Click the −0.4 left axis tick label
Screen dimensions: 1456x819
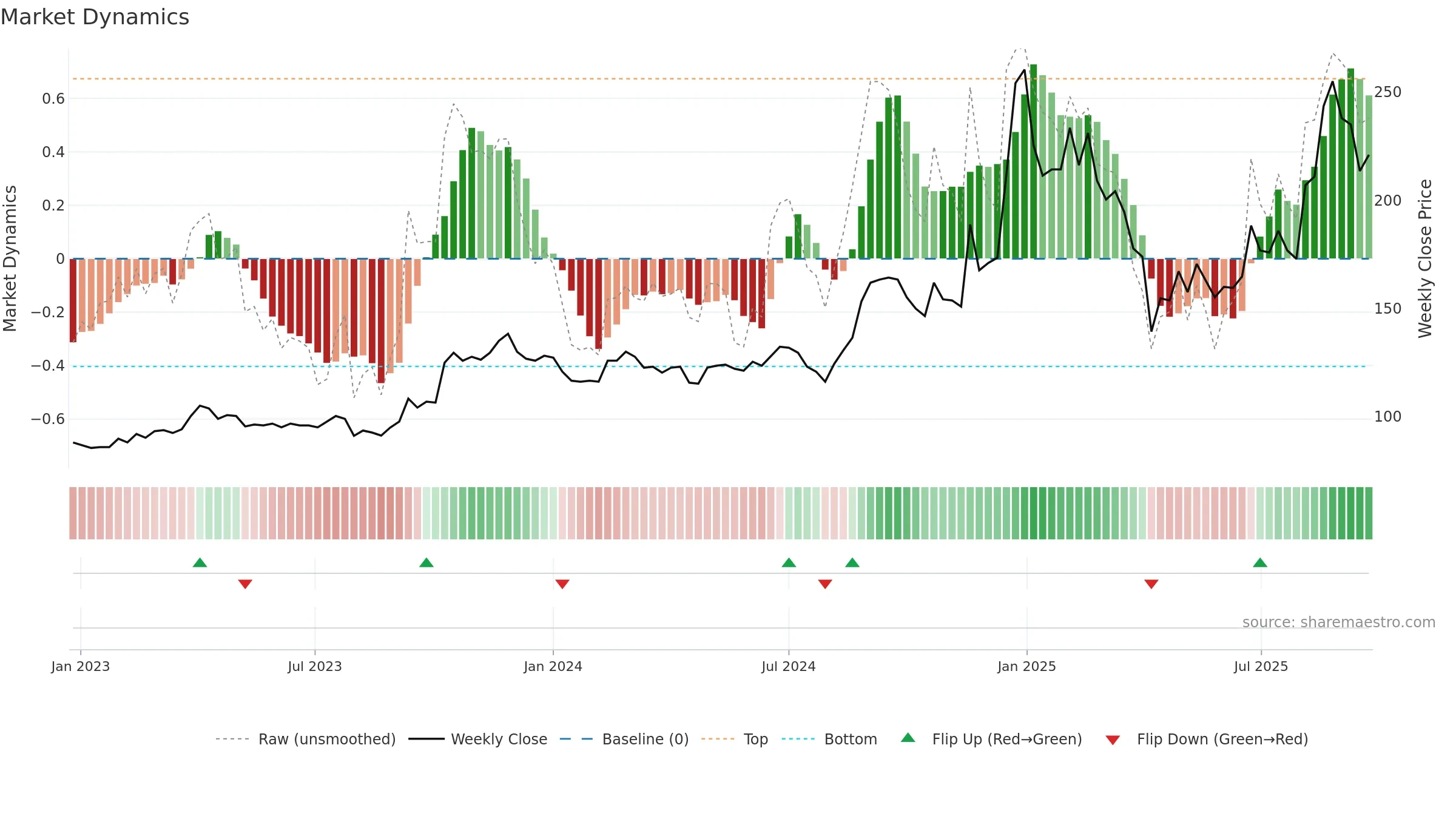pyautogui.click(x=48, y=366)
